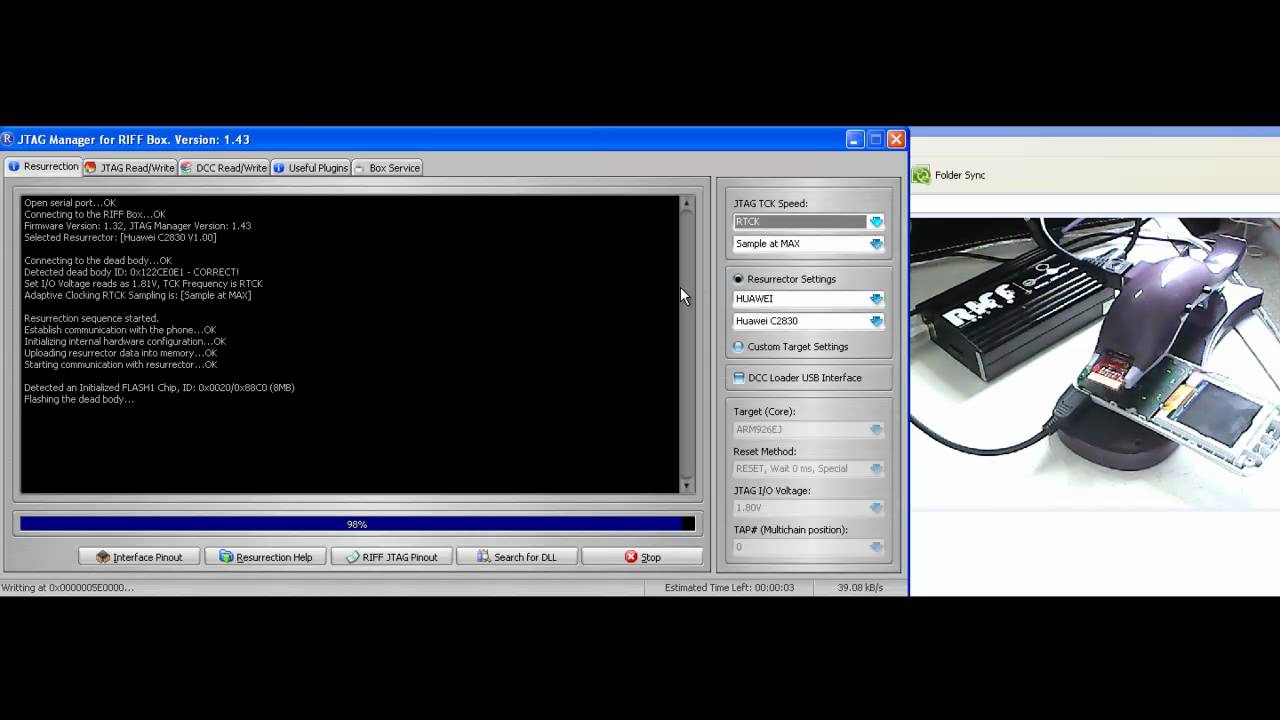Click the 'Writing at 0x0000005E0000...' status text
Image resolution: width=1280 pixels, height=720 pixels.
point(68,588)
